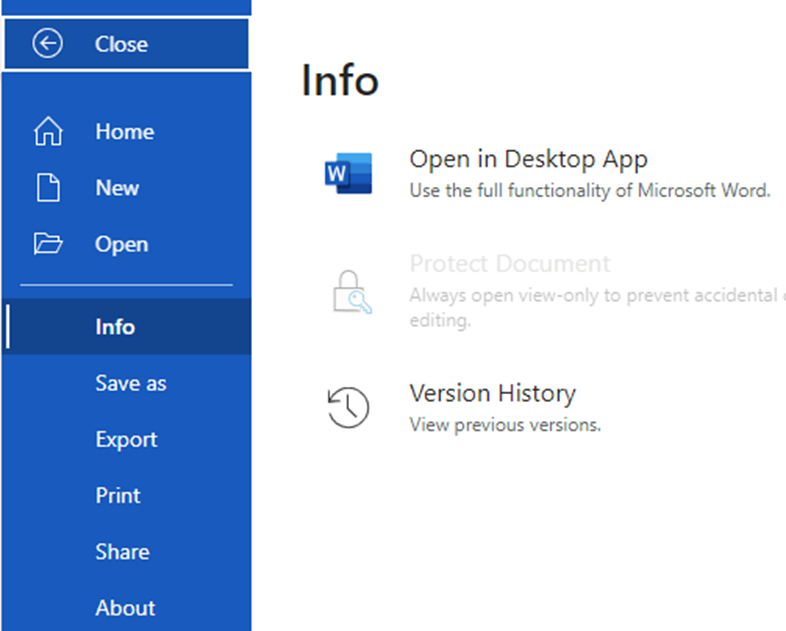Go to Home in the sidebar
The height and width of the screenshot is (631, 786).
[124, 132]
